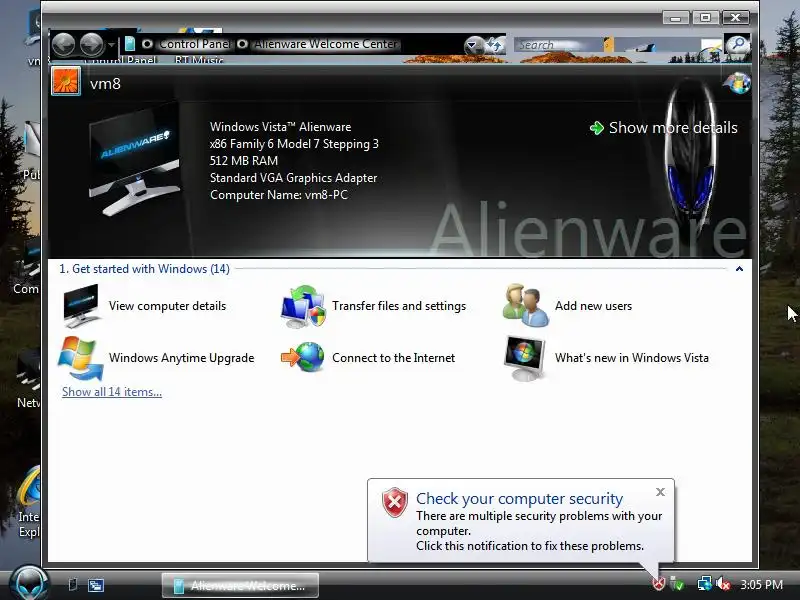This screenshot has width=800, height=600.
Task: Close the security notification balloon
Action: tap(660, 492)
